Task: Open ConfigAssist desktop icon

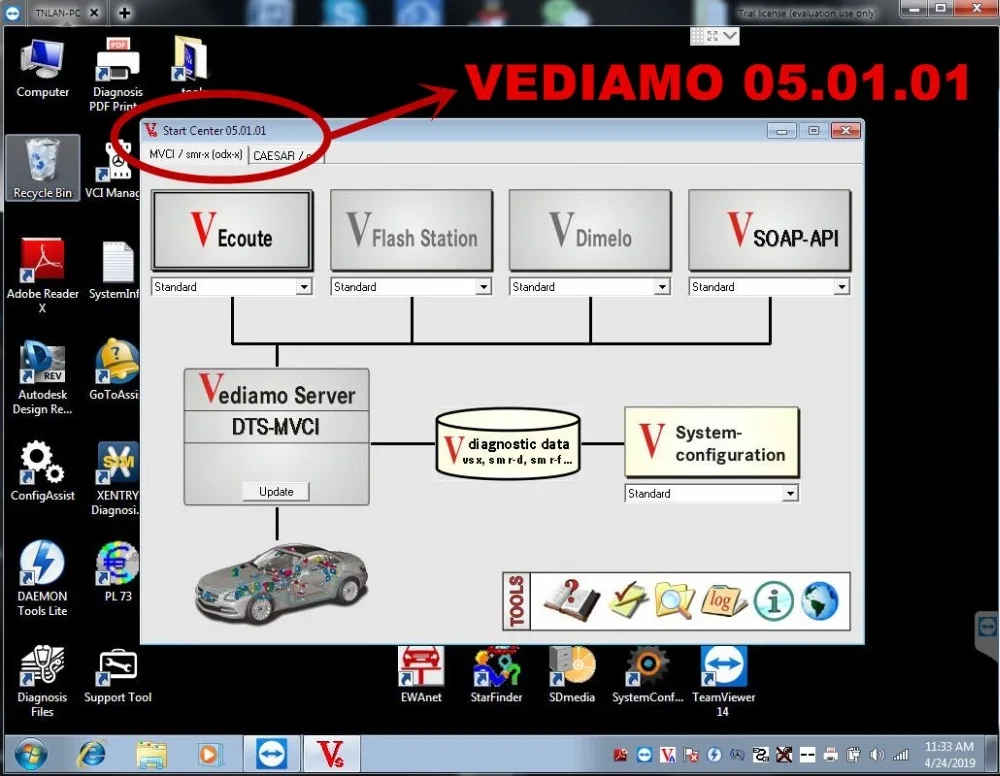Action: pos(43,471)
